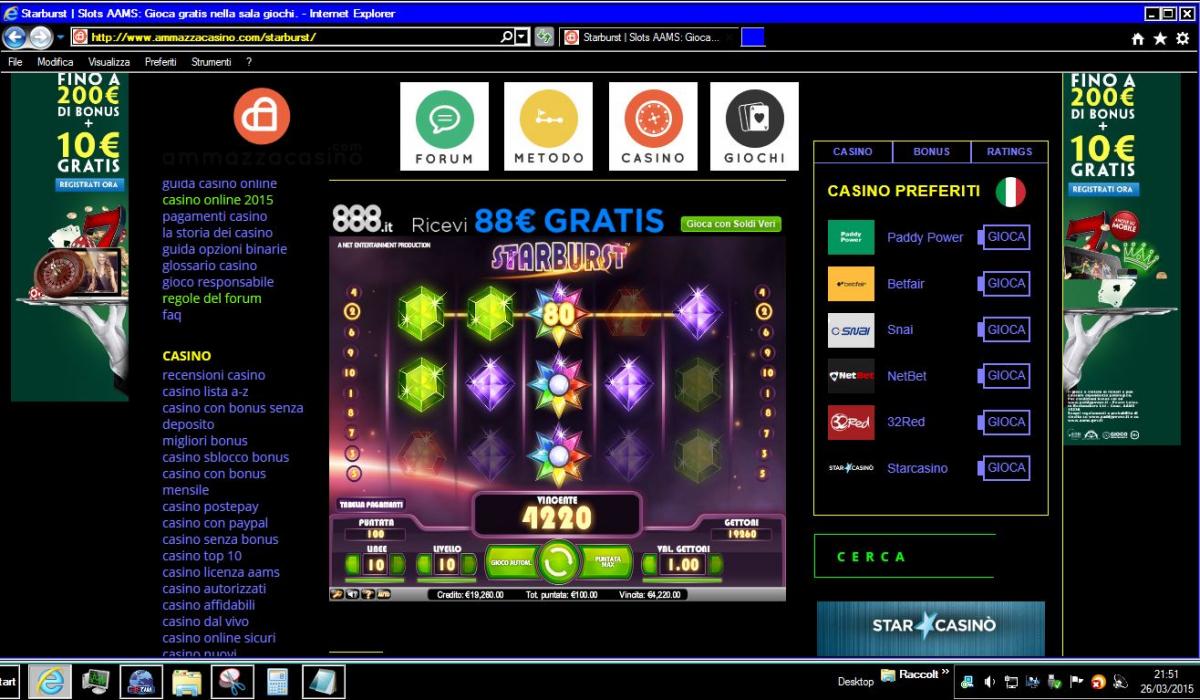The width and height of the screenshot is (1200, 700).
Task: Open the slot help question mark icon
Action: (367, 594)
